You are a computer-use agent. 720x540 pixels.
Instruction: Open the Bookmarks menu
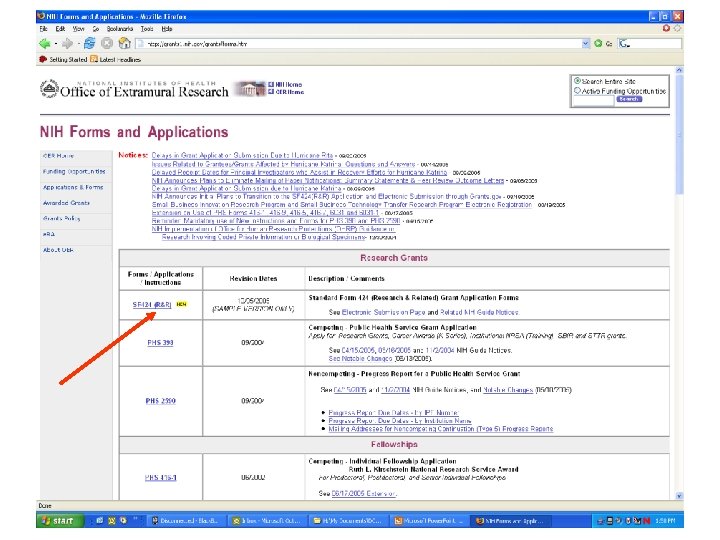120,28
